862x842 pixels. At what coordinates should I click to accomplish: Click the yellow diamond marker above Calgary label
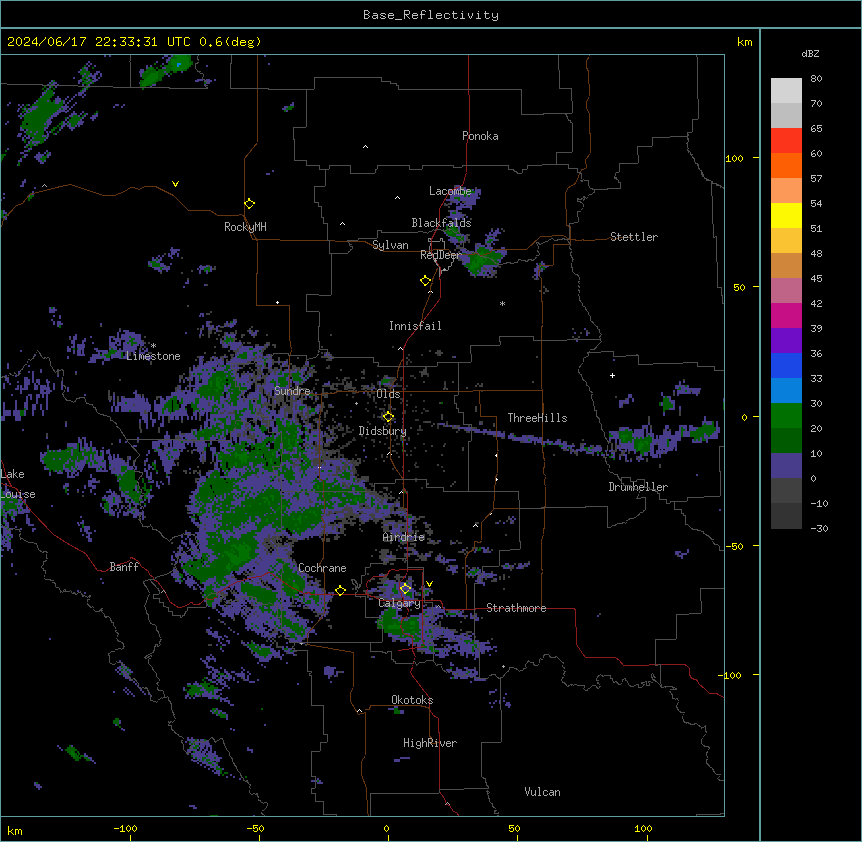(405, 589)
